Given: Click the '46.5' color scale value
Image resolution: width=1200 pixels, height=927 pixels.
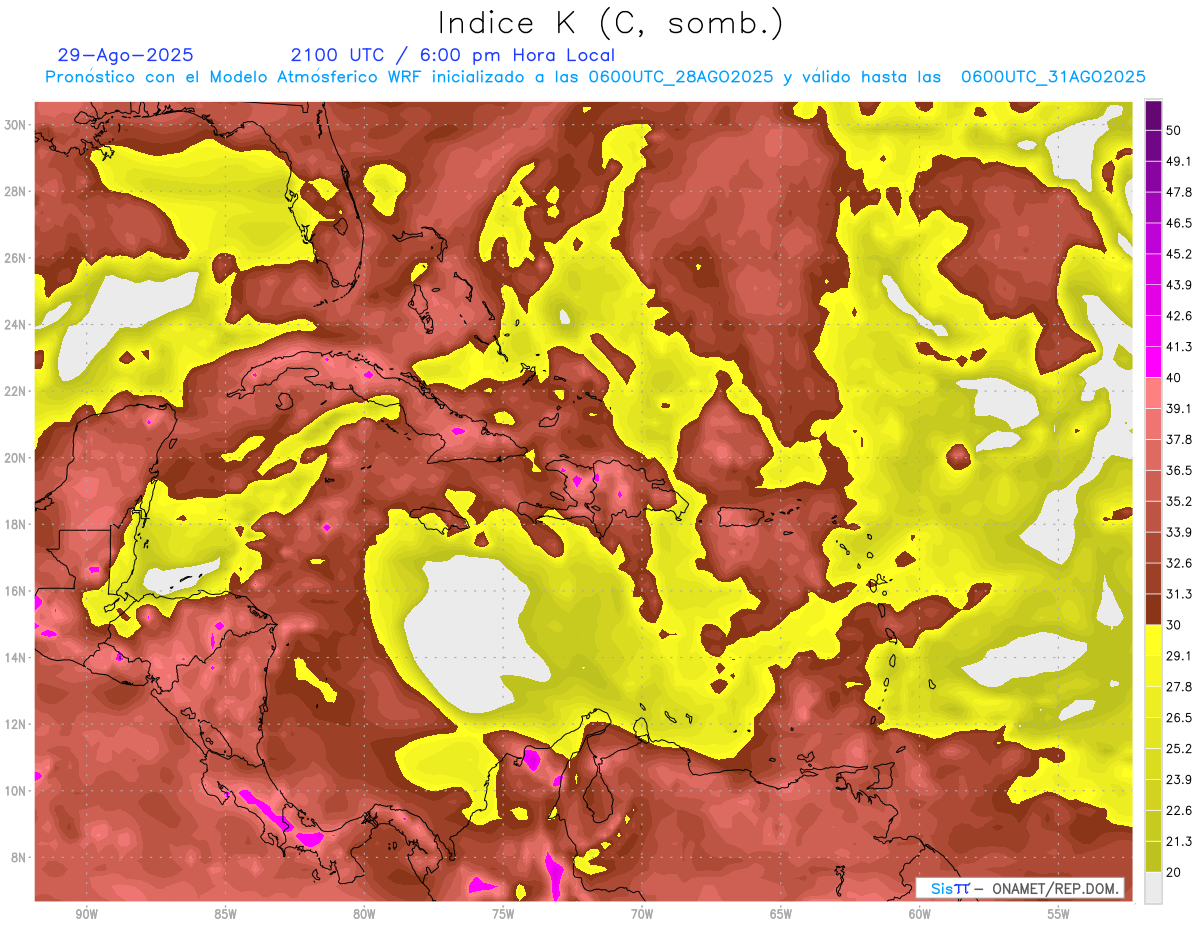Looking at the screenshot, I should tap(1179, 223).
